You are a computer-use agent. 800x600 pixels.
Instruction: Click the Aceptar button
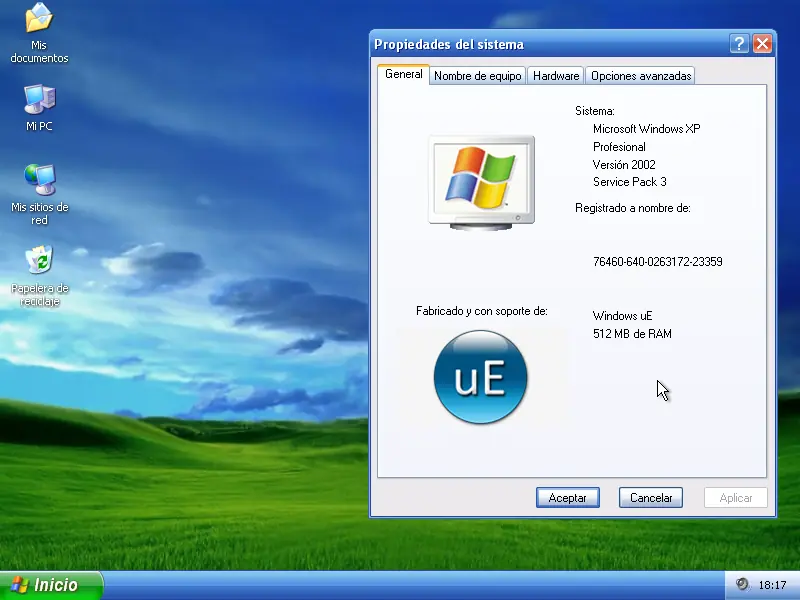pos(567,497)
